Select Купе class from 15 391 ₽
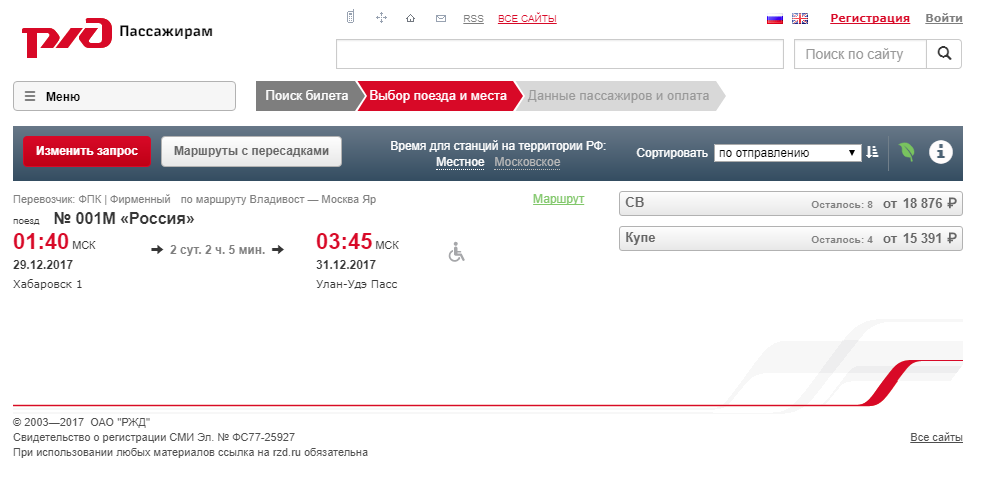 (x=791, y=238)
